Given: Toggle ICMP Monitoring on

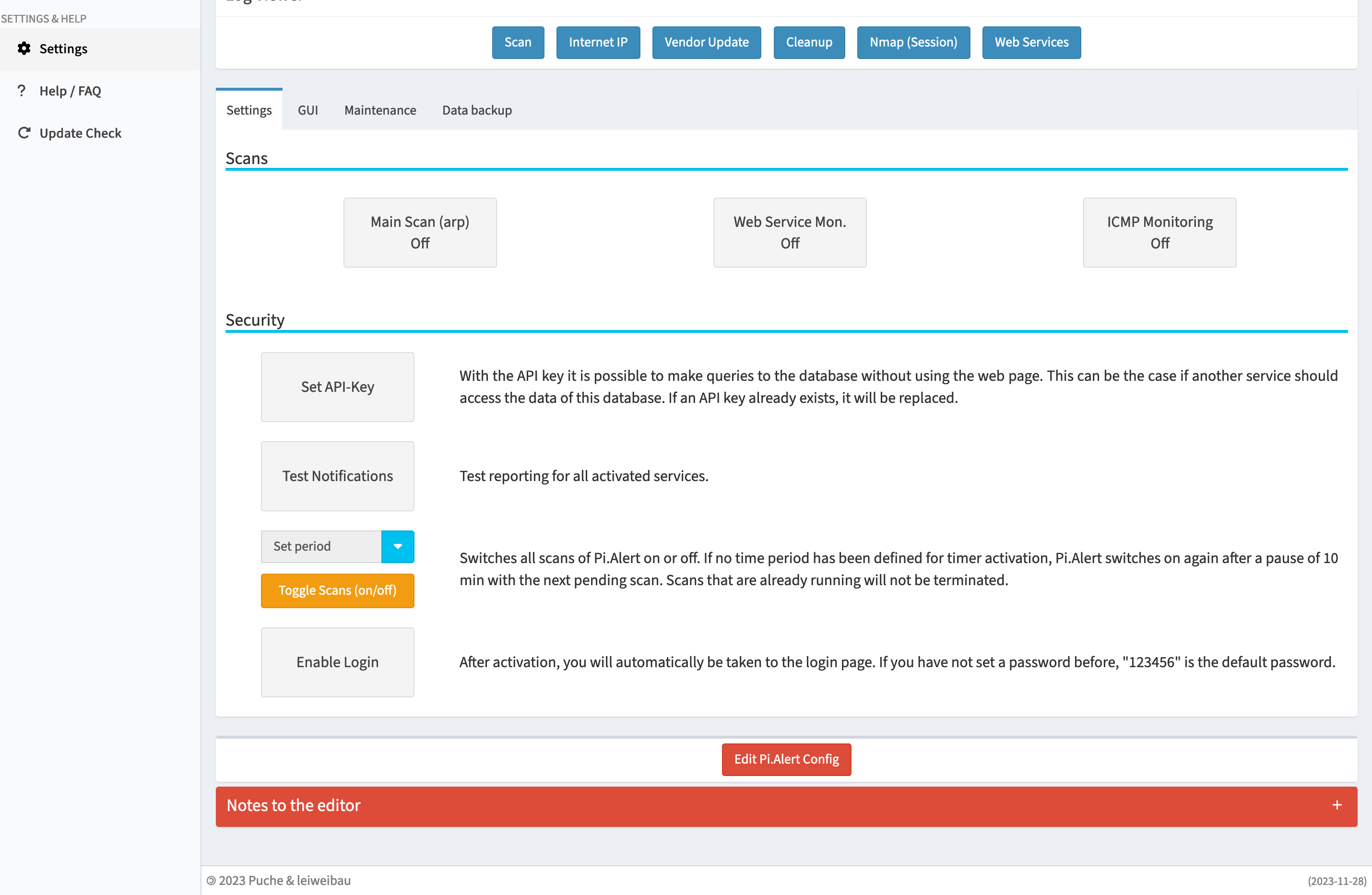Looking at the screenshot, I should [1159, 232].
